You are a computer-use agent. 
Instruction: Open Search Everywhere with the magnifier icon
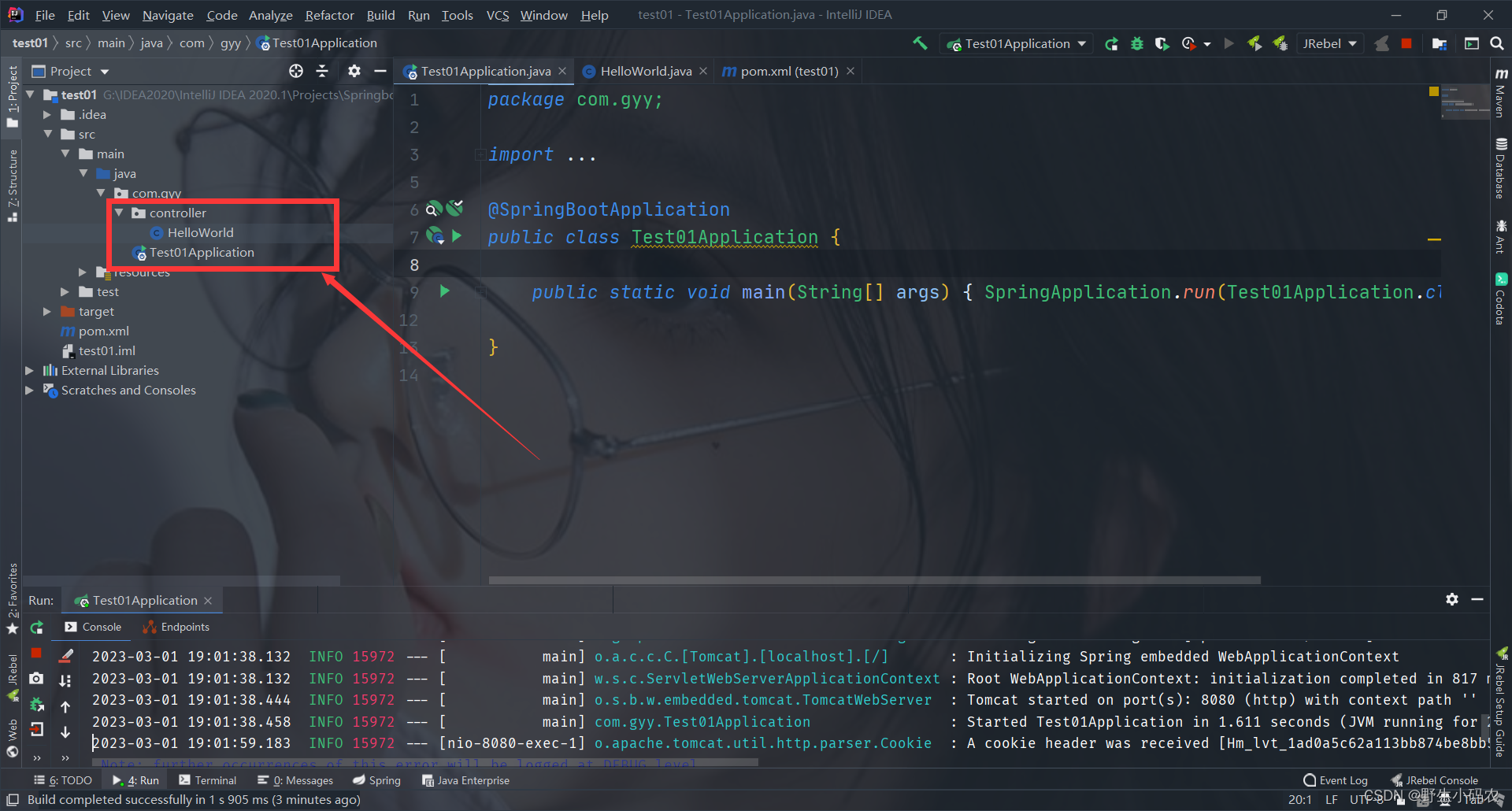click(x=1497, y=44)
